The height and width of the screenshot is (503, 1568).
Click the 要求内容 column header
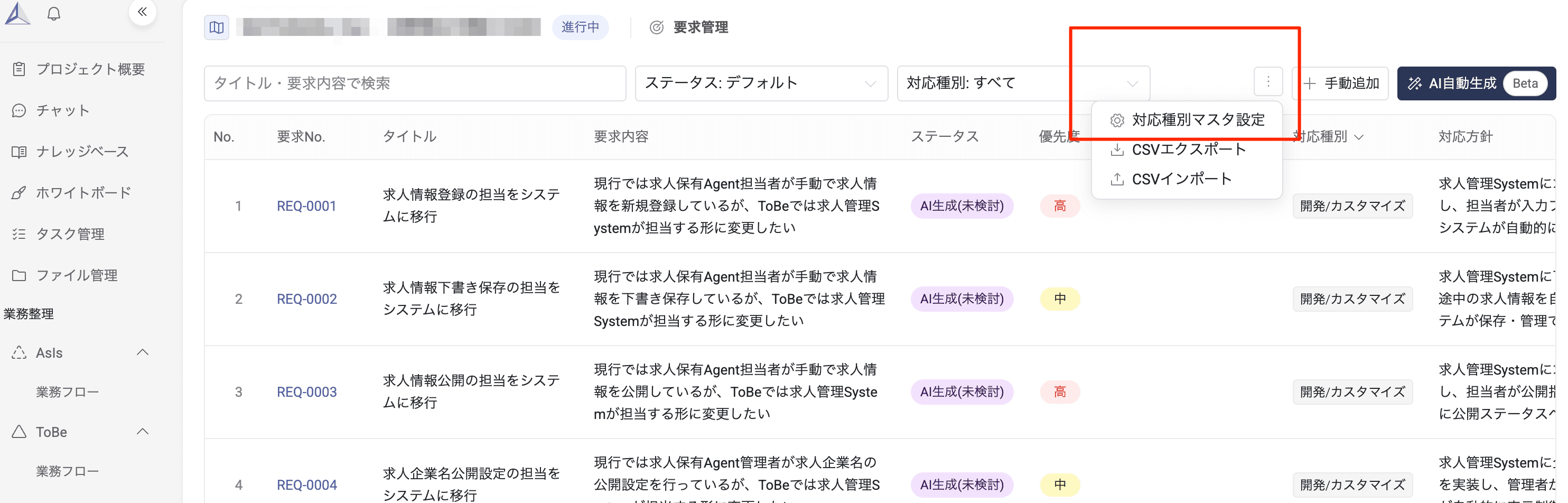(x=621, y=137)
